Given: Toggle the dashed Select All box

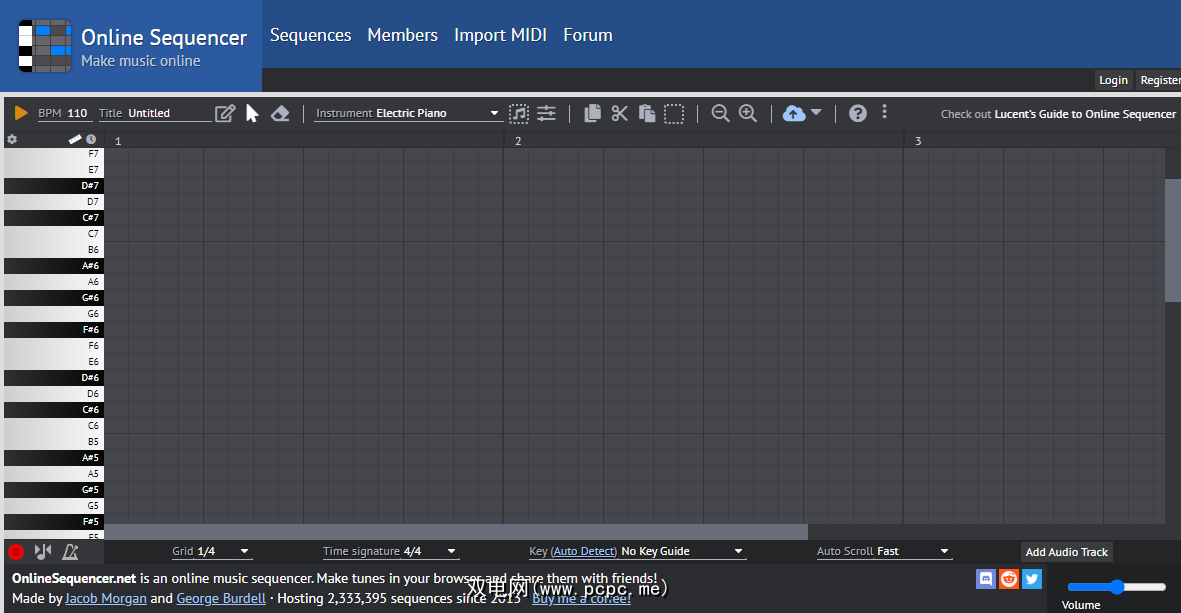Looking at the screenshot, I should tap(674, 113).
